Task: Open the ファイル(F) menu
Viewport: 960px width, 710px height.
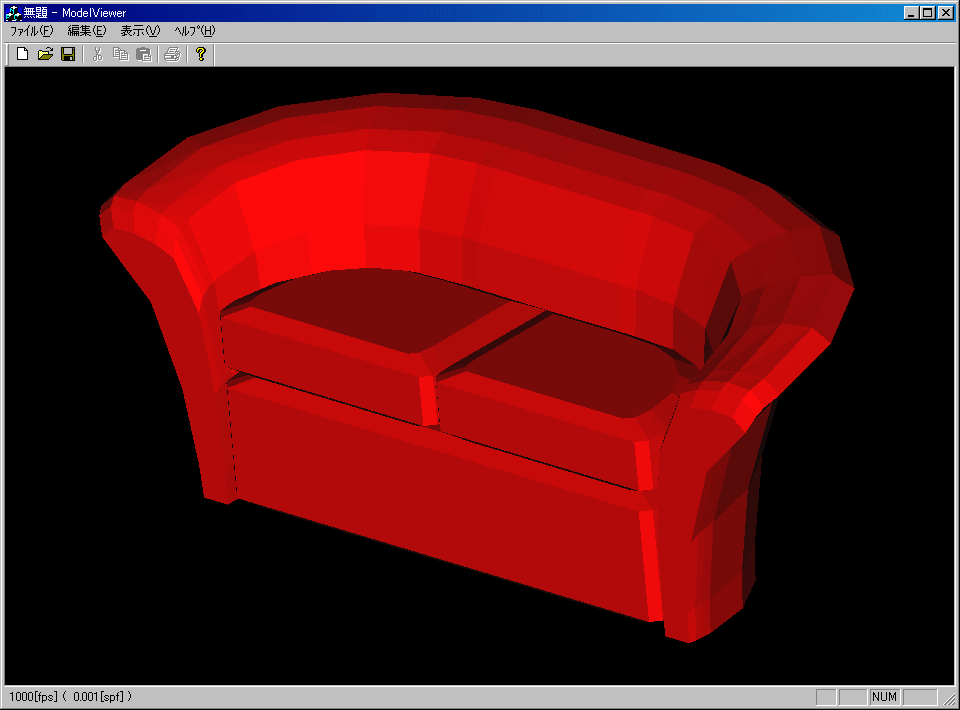Action: click(x=31, y=31)
